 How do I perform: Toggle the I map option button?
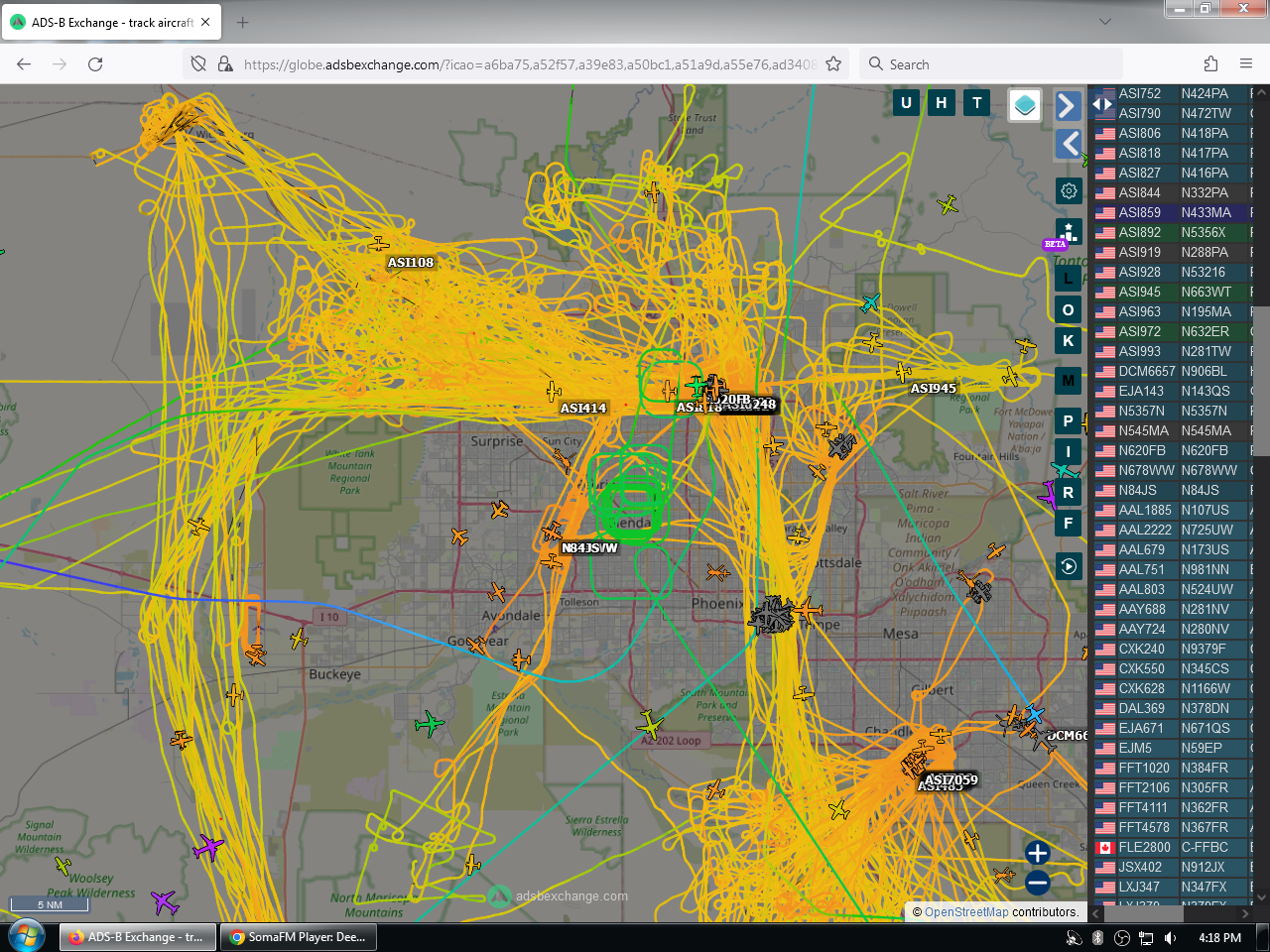[x=1069, y=451]
